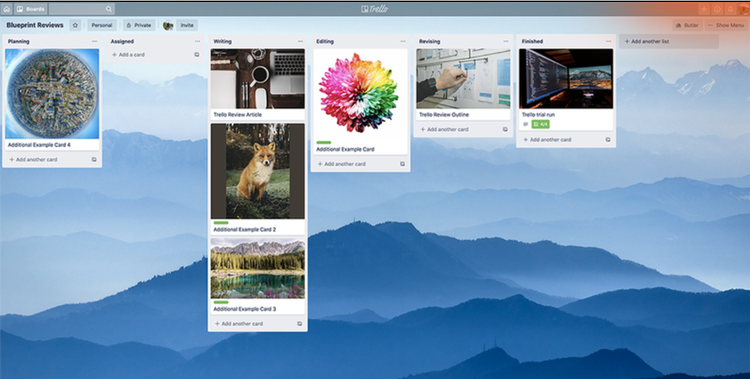The image size is (750, 379).
Task: Open the fox image card thumbnail
Action: click(x=258, y=171)
